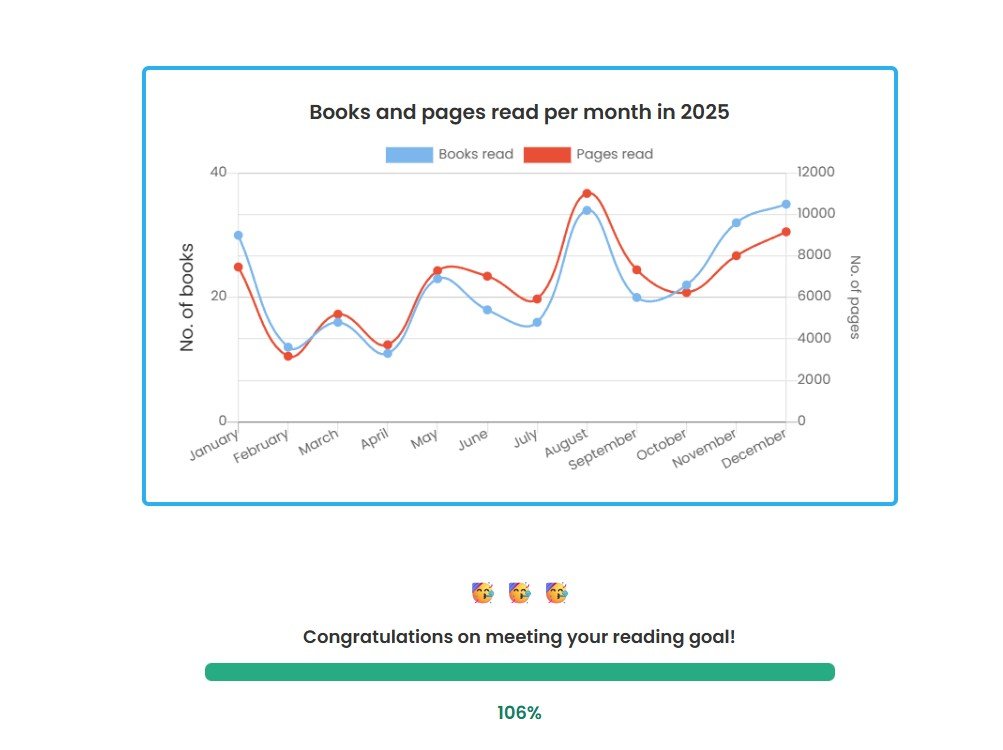Click the August Pages read data point
The height and width of the screenshot is (750, 1003).
tap(587, 193)
